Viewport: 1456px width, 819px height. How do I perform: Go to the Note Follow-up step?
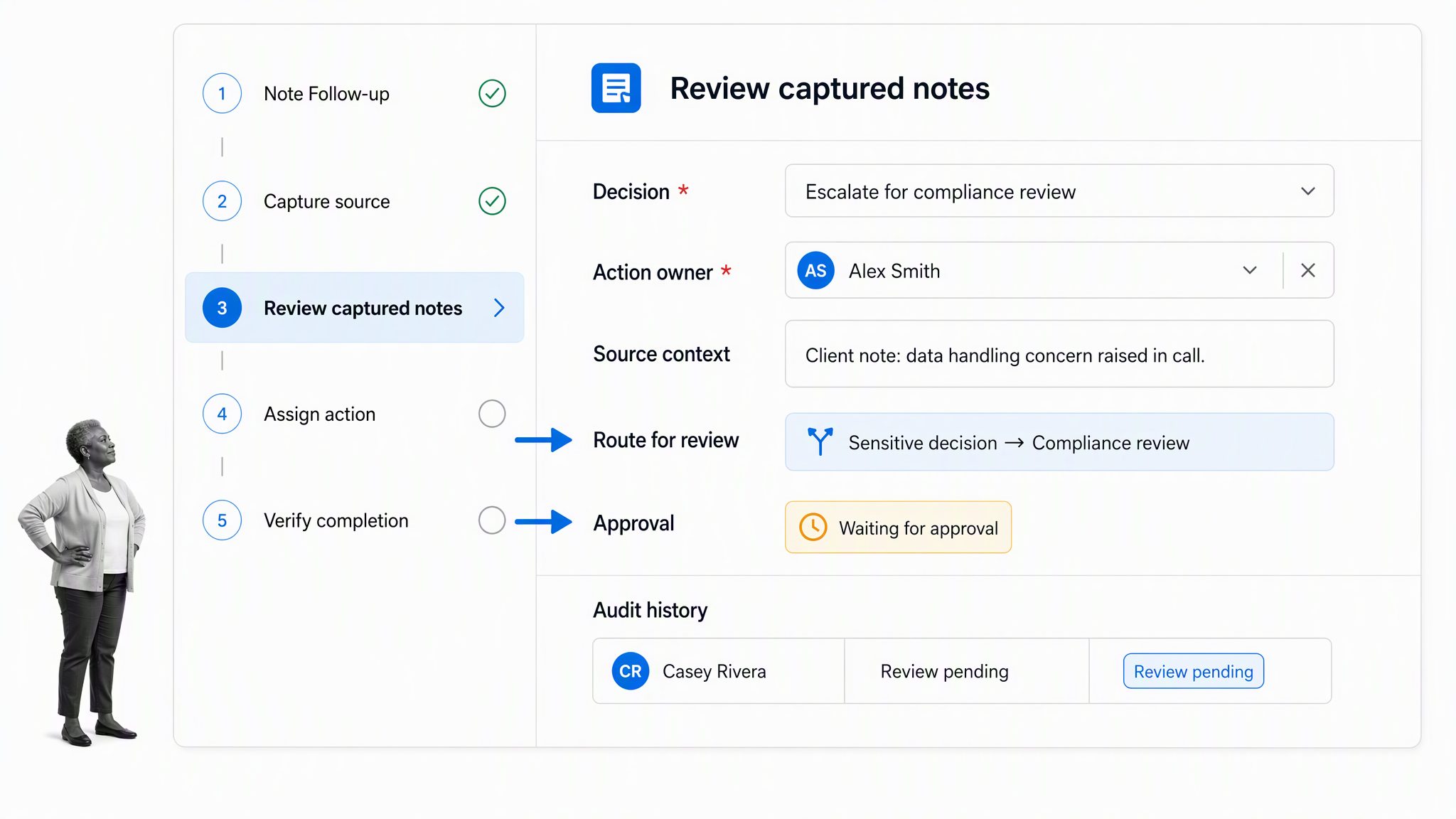tap(326, 94)
